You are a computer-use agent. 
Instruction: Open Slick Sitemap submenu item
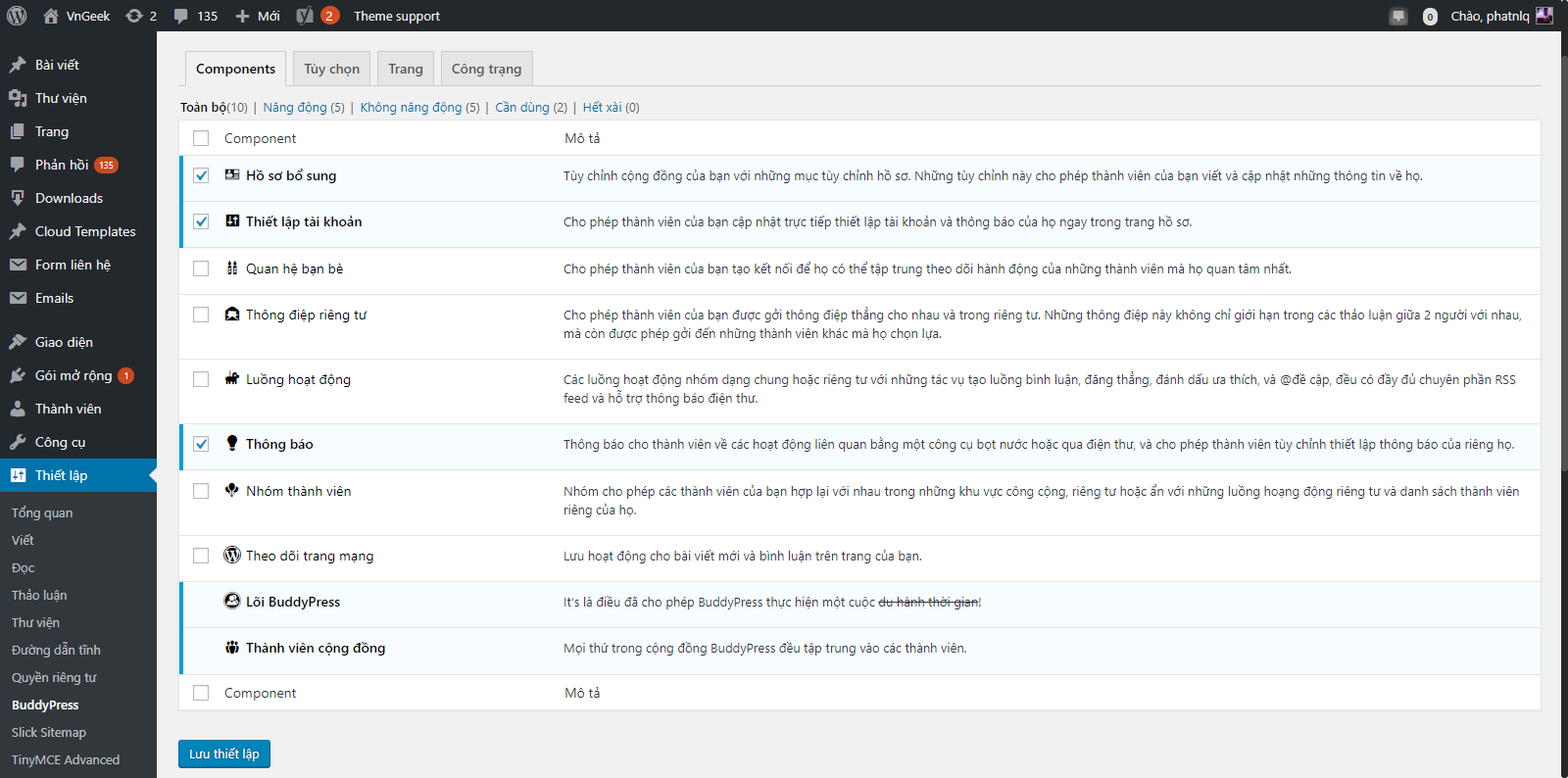[49, 732]
